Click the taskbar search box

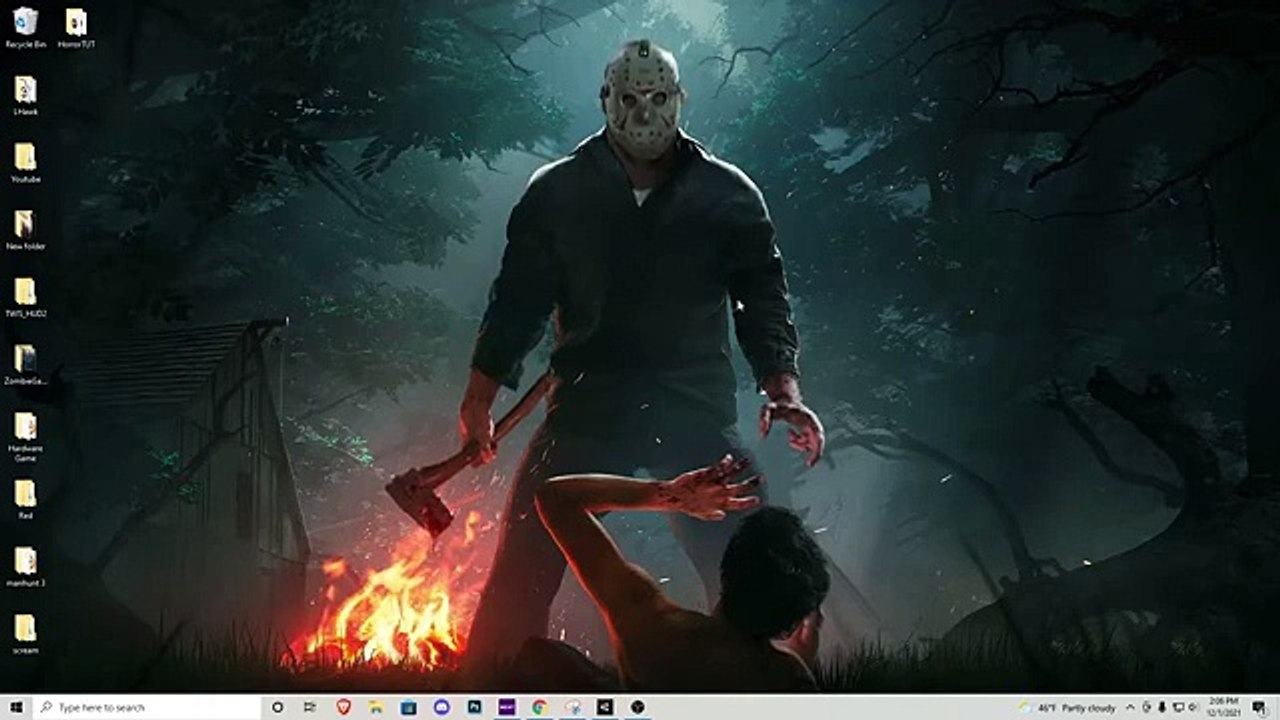[x=148, y=707]
